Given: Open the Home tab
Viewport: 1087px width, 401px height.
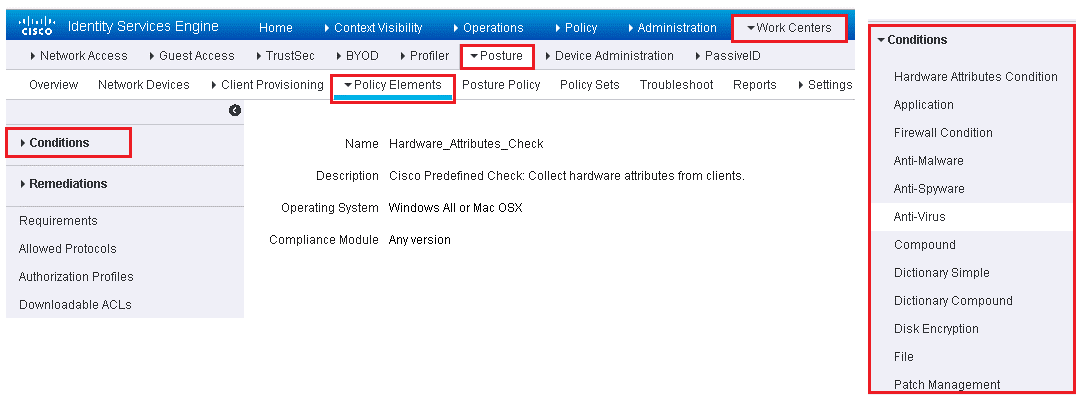Looking at the screenshot, I should tap(275, 28).
